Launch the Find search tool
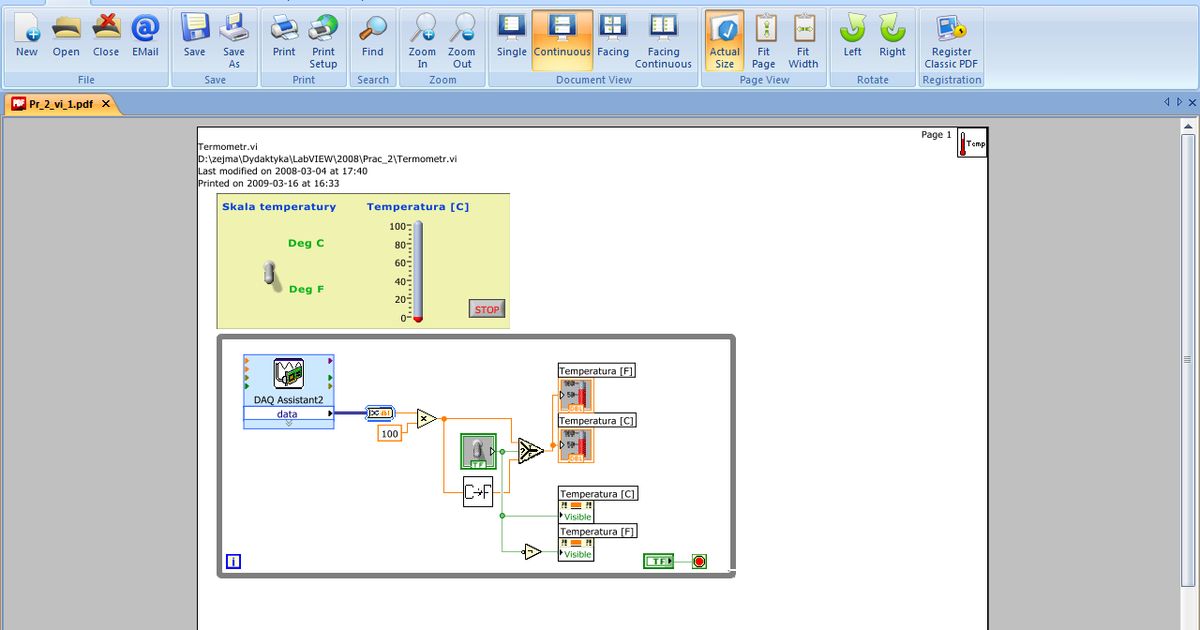The height and width of the screenshot is (630, 1200). (373, 36)
